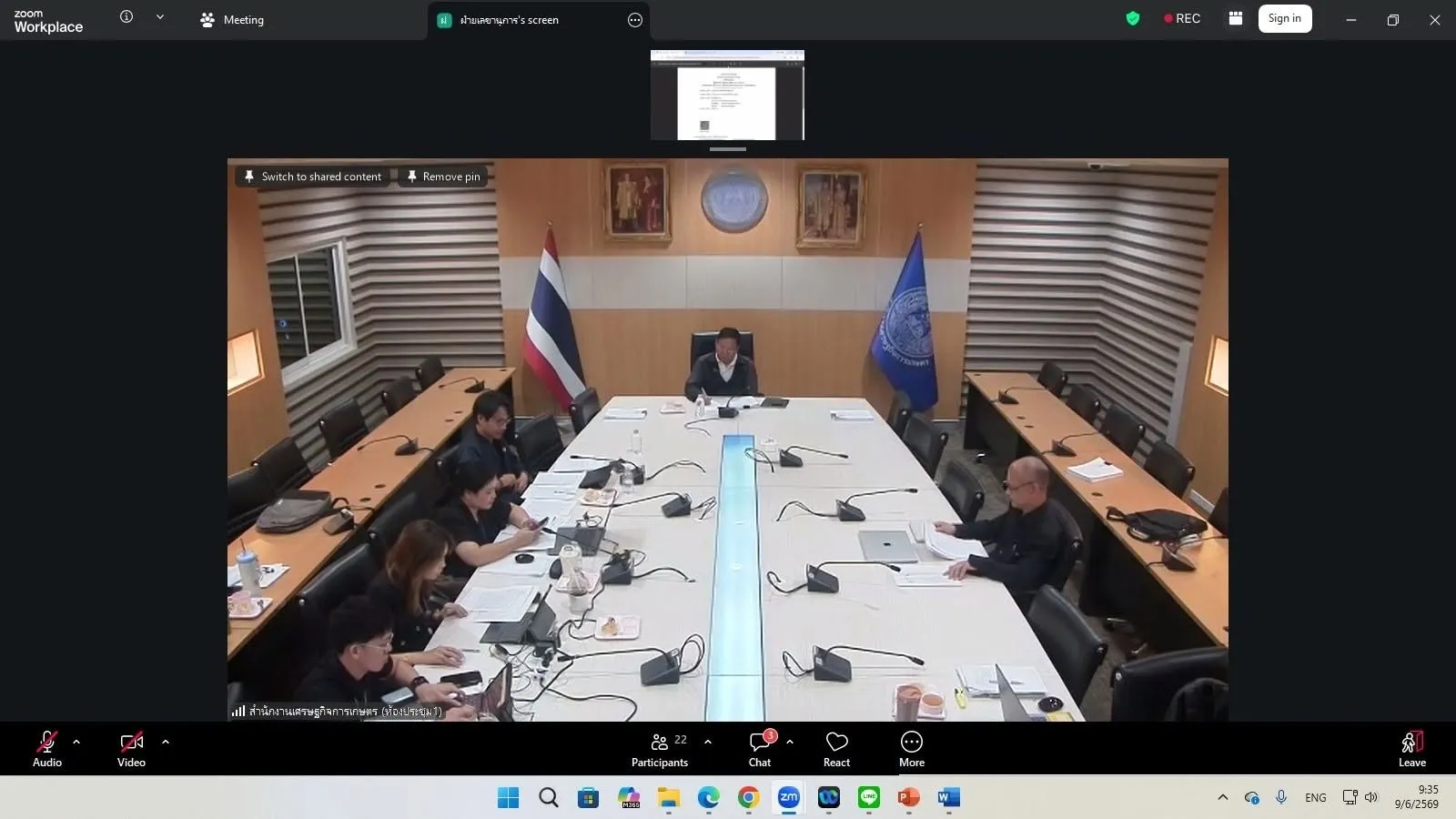Open LINE from the Windows taskbar
The height and width of the screenshot is (819, 1456).
tap(869, 797)
